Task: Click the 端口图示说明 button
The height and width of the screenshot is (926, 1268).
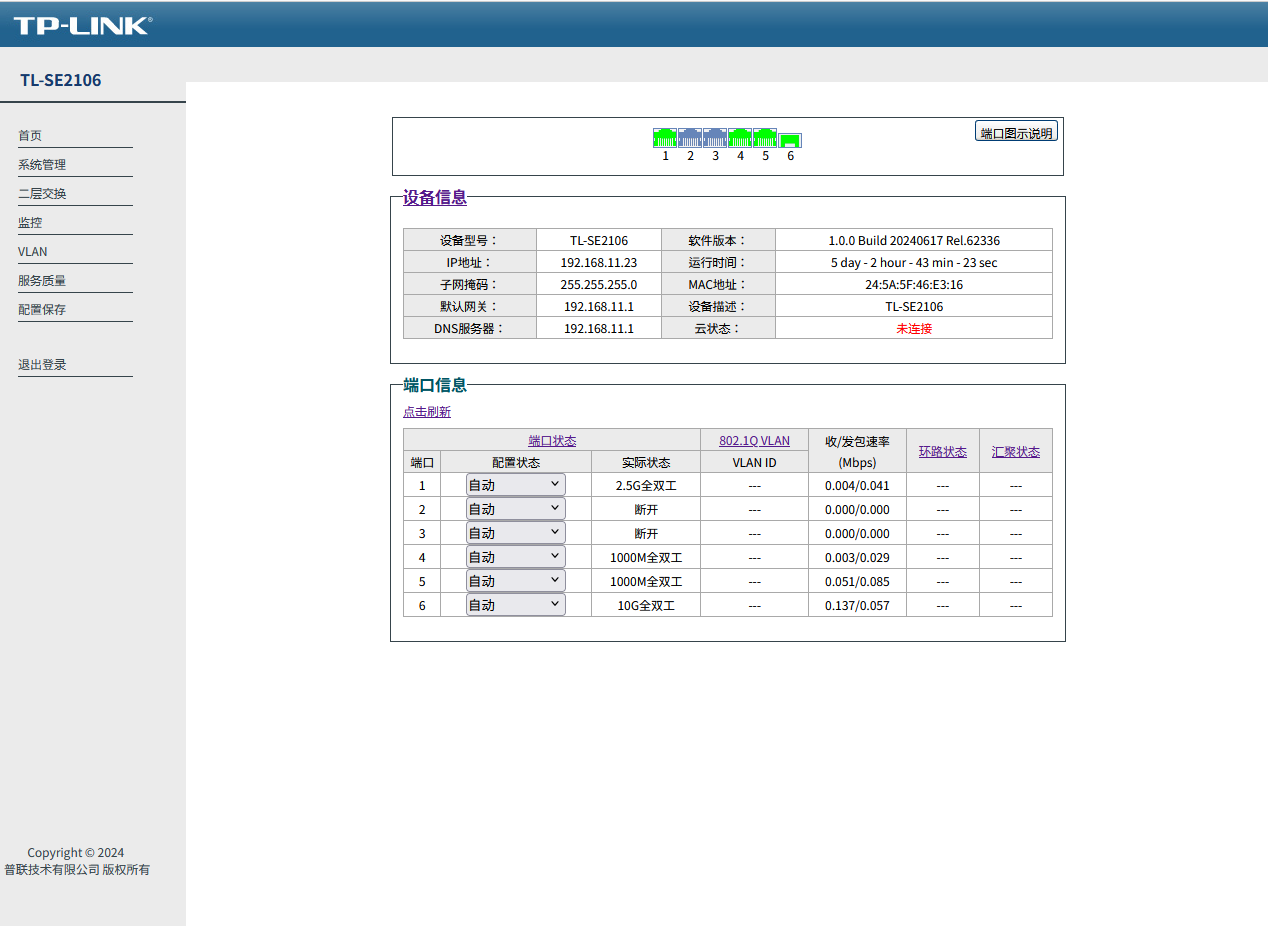Action: click(1016, 132)
